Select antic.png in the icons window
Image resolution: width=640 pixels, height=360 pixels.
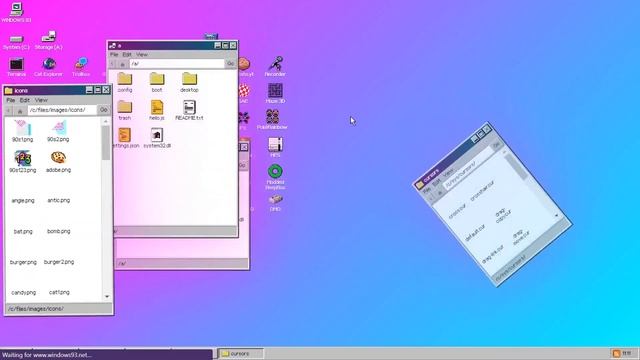(x=59, y=200)
